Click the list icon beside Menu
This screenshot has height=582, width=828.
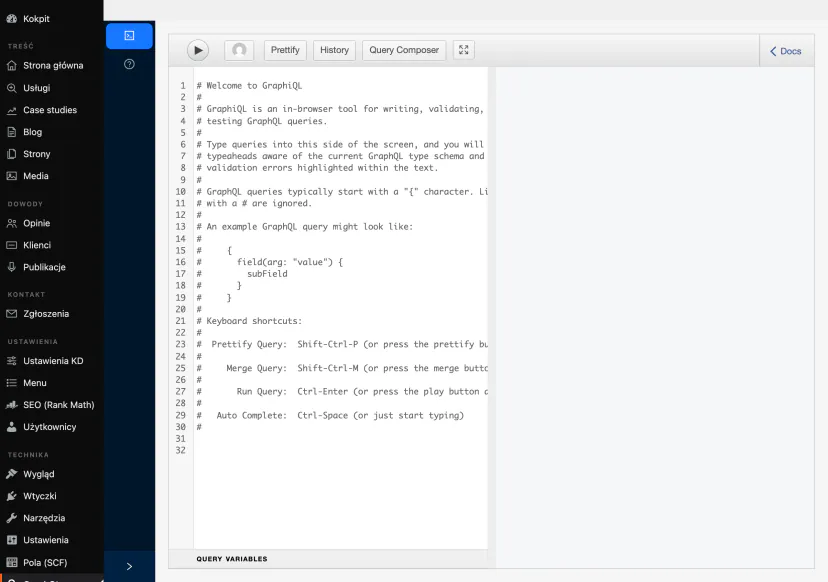point(12,383)
